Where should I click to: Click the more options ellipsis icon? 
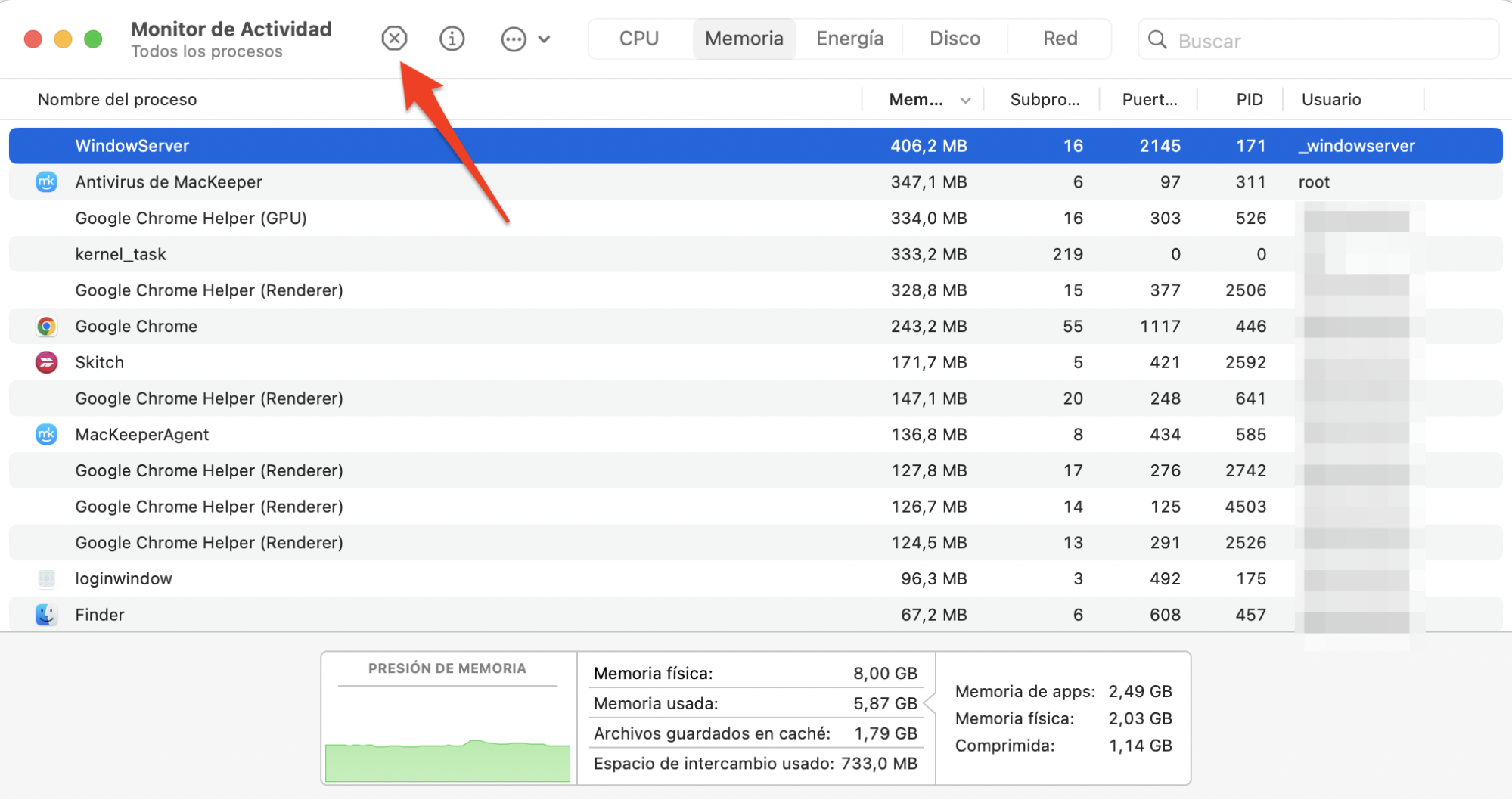(514, 38)
